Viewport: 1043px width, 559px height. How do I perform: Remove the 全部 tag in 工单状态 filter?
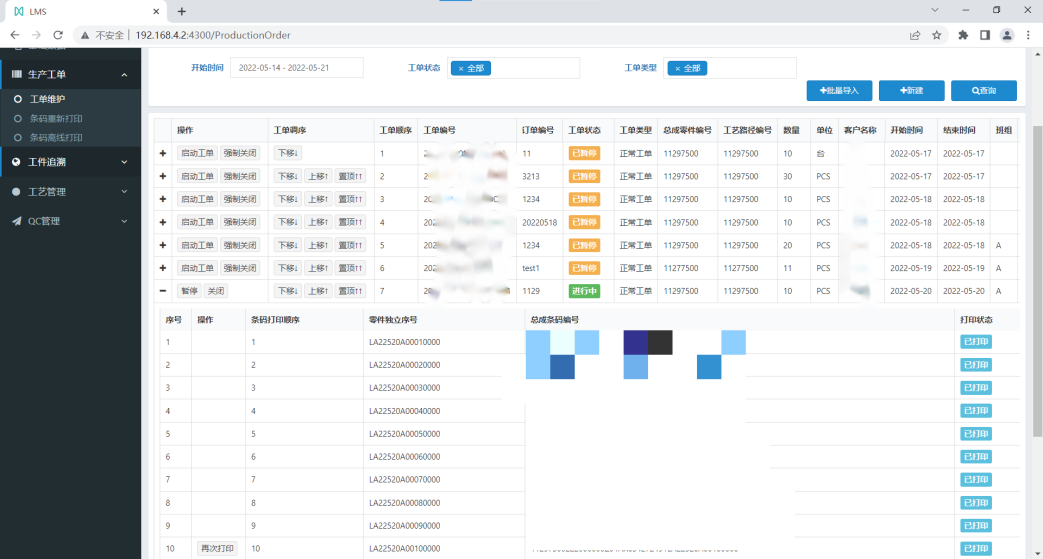click(460, 68)
